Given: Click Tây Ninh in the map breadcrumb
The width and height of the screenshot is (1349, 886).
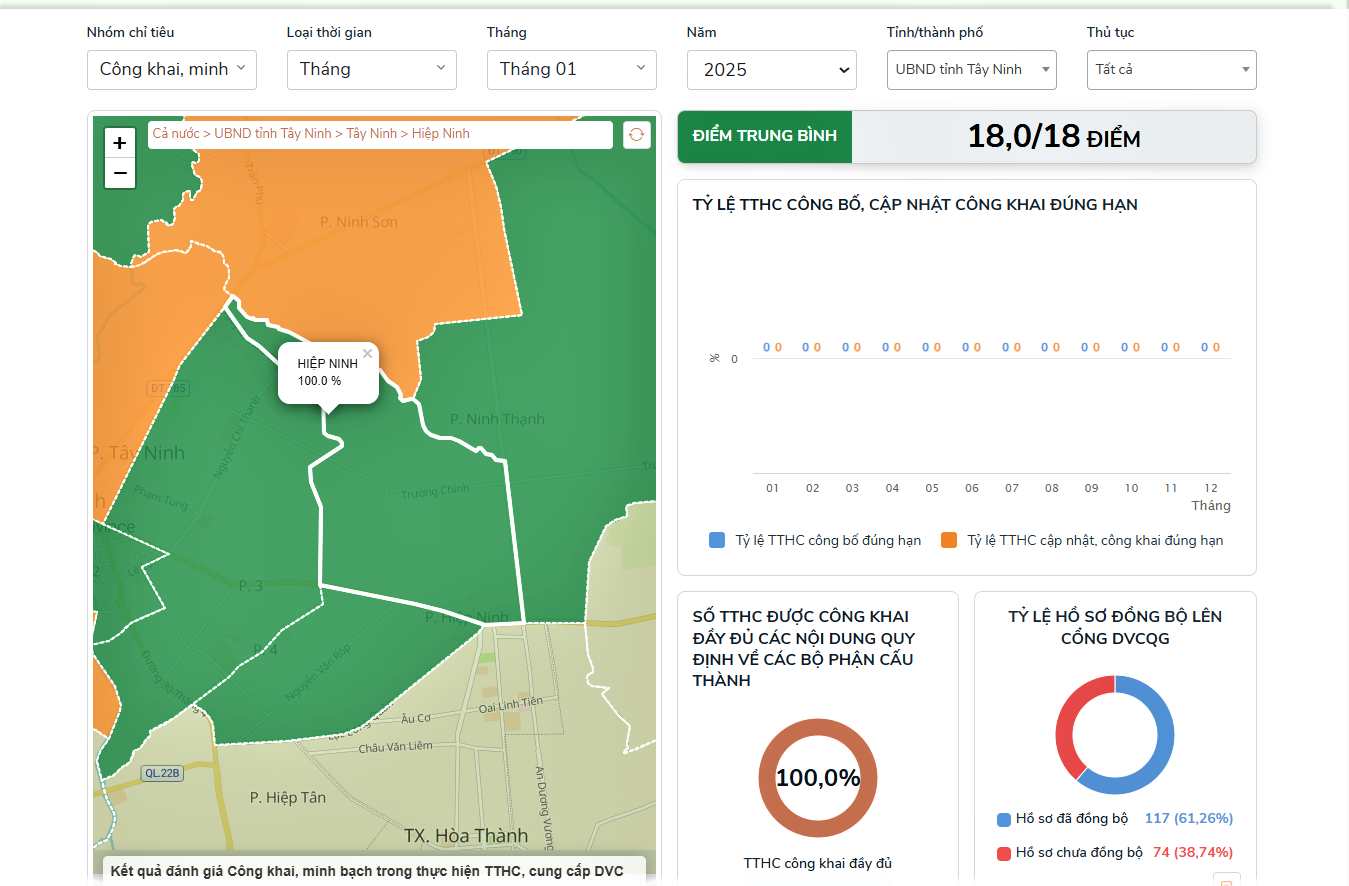Looking at the screenshot, I should (371, 134).
